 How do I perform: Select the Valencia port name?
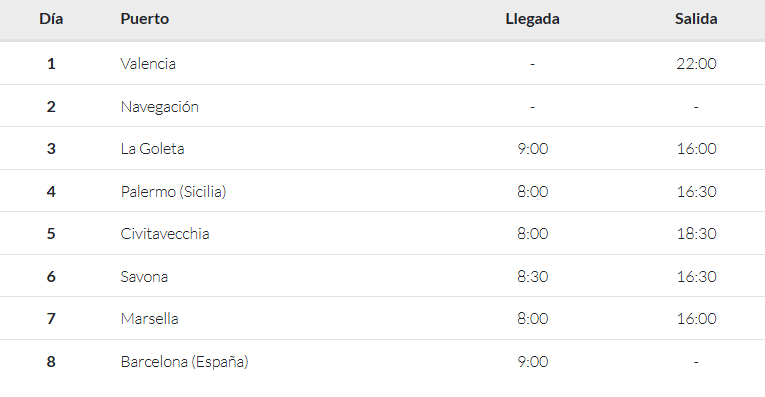pyautogui.click(x=148, y=63)
